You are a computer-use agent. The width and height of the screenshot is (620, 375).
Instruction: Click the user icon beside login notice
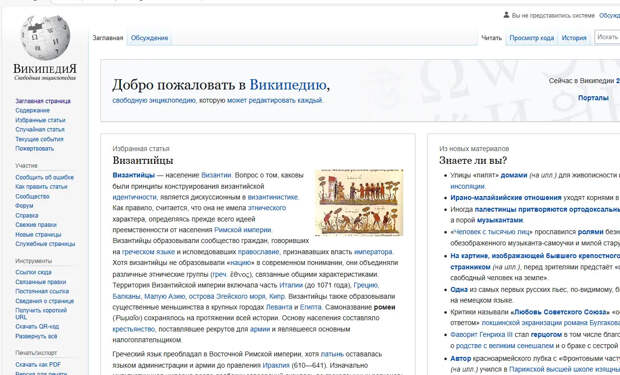(x=506, y=15)
